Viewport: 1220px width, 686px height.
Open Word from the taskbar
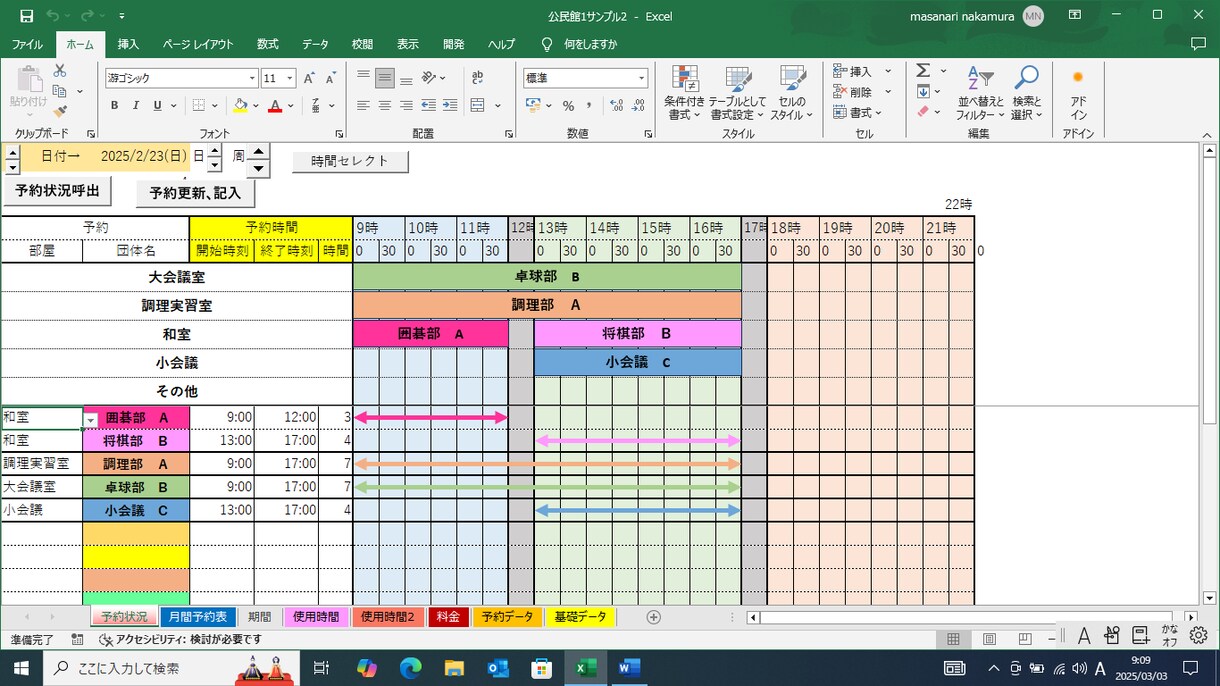pyautogui.click(x=629, y=668)
